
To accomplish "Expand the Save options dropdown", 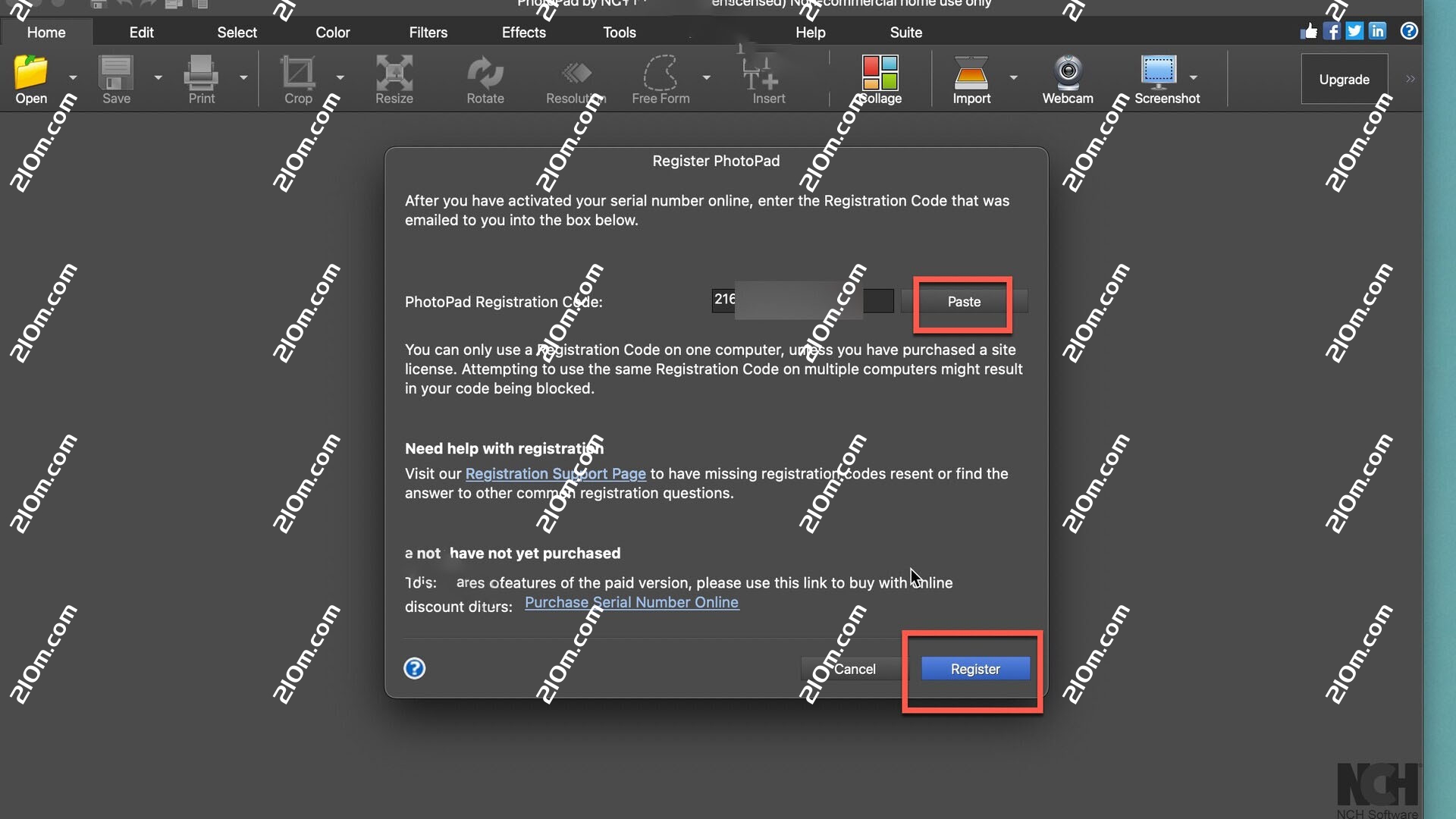I will [x=158, y=78].
